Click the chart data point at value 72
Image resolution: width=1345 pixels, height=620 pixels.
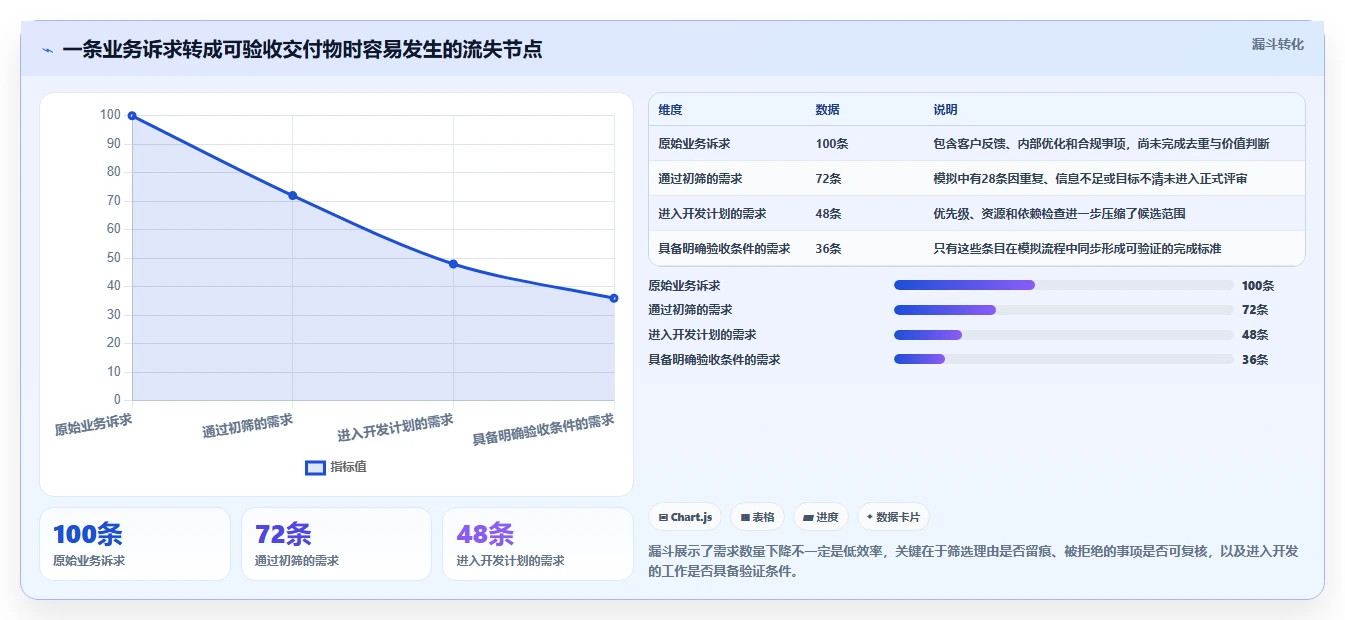point(293,196)
